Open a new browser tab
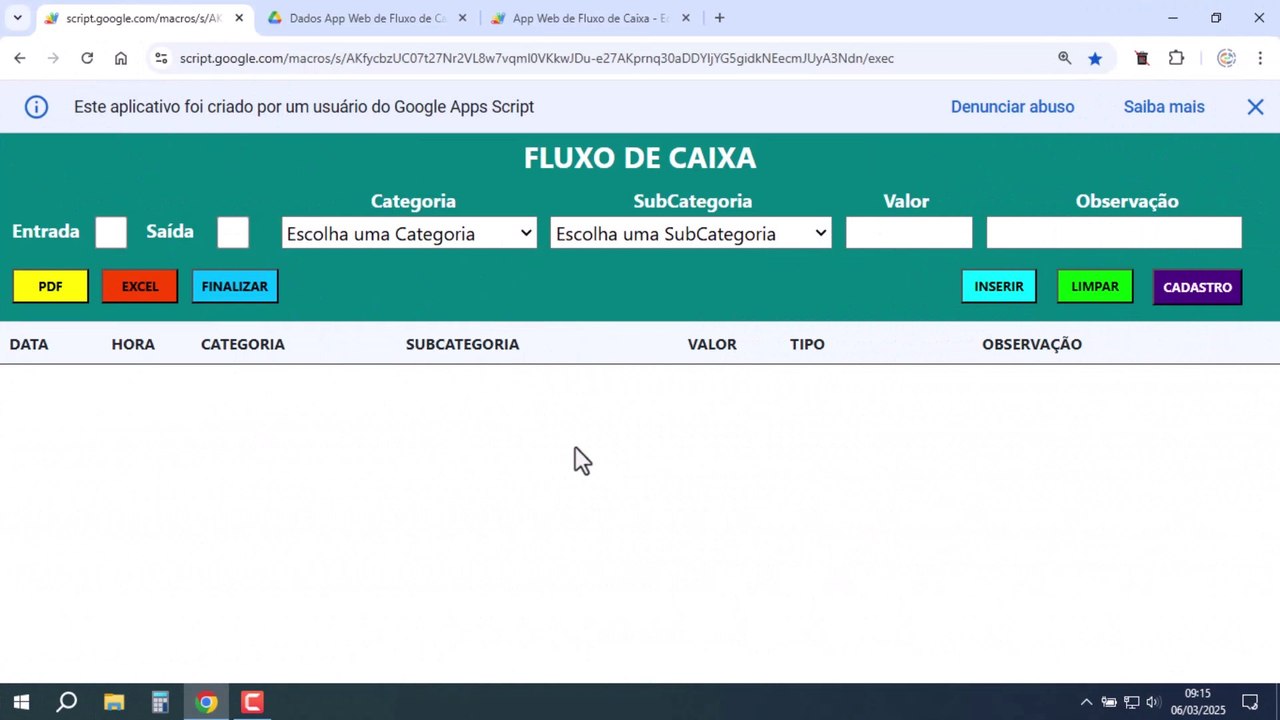Screen dimensions: 1280x720 (719, 18)
